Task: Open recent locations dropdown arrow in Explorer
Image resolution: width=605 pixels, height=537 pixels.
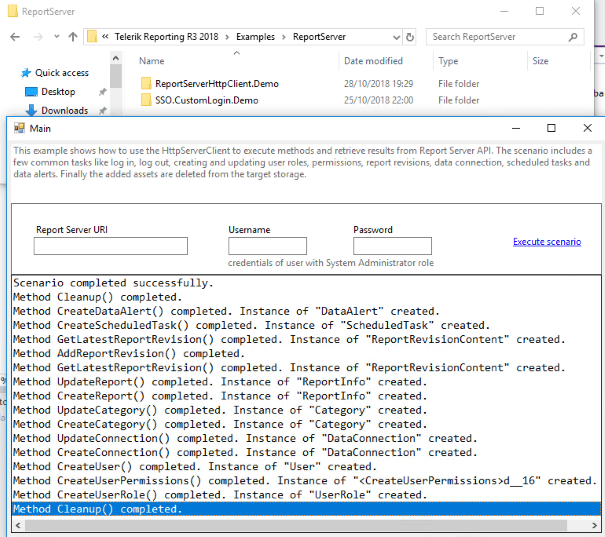Action: [57, 37]
